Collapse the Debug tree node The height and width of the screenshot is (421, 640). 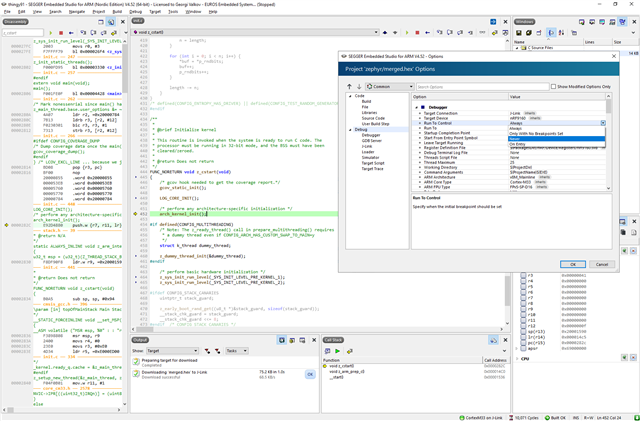[x=350, y=129]
